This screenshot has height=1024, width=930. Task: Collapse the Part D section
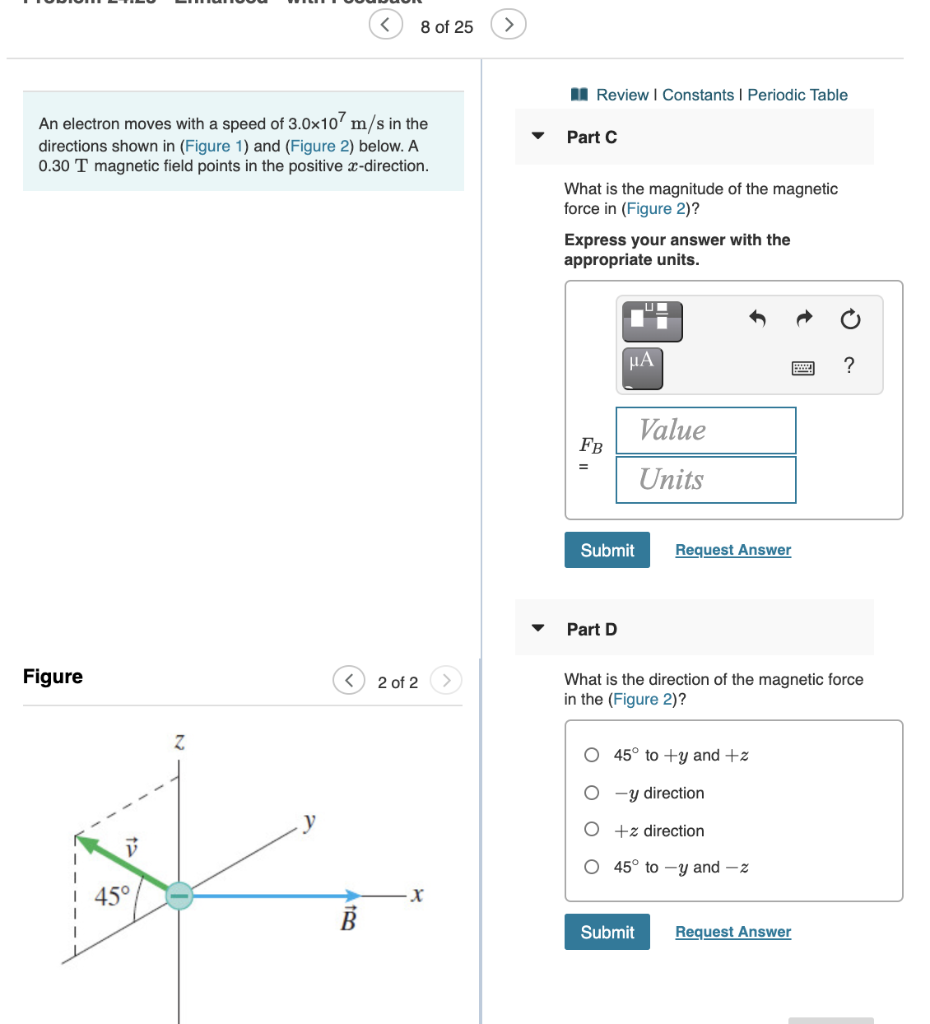[x=537, y=629]
